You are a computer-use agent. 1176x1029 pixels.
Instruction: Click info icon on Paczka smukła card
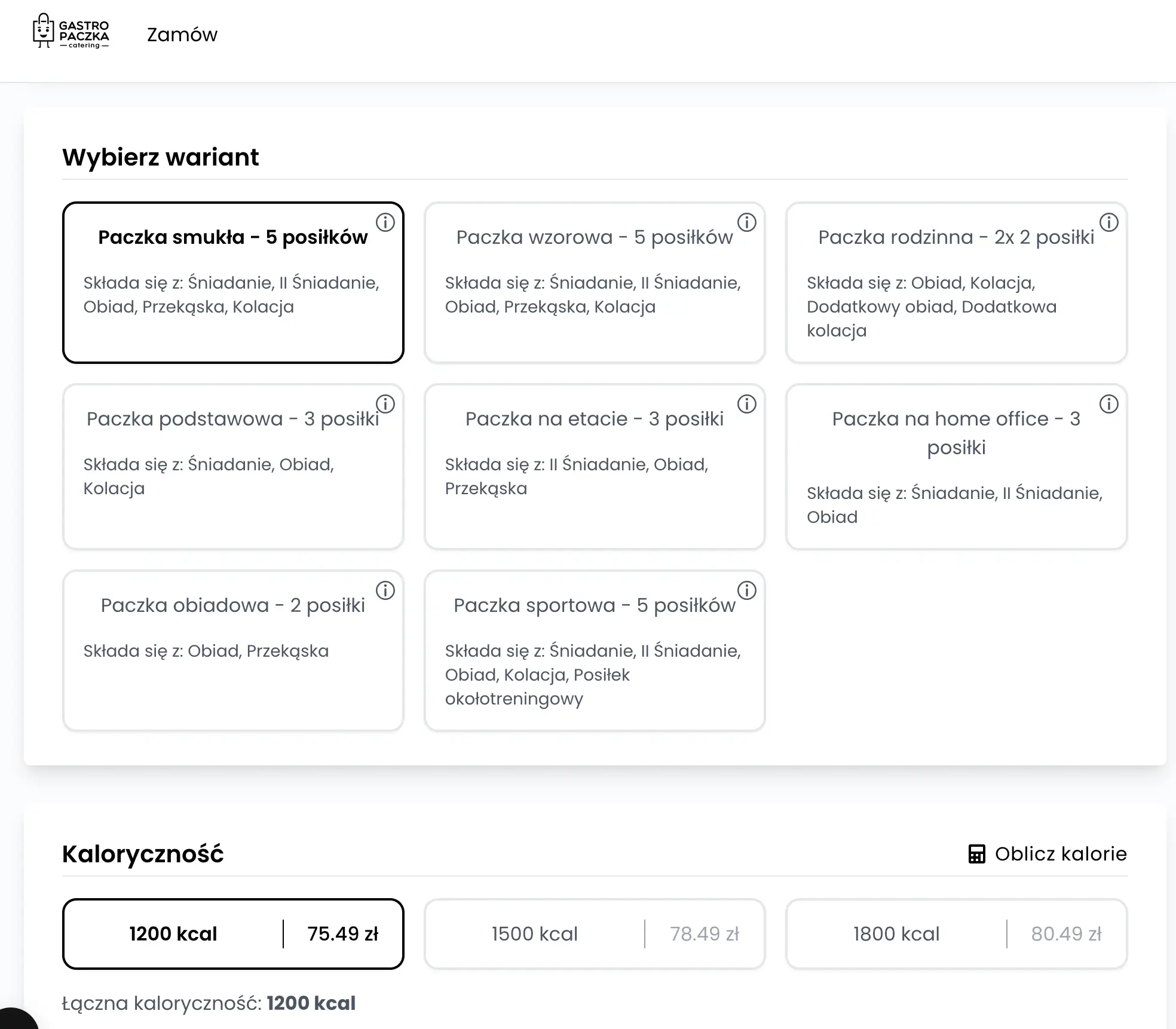tap(385, 223)
